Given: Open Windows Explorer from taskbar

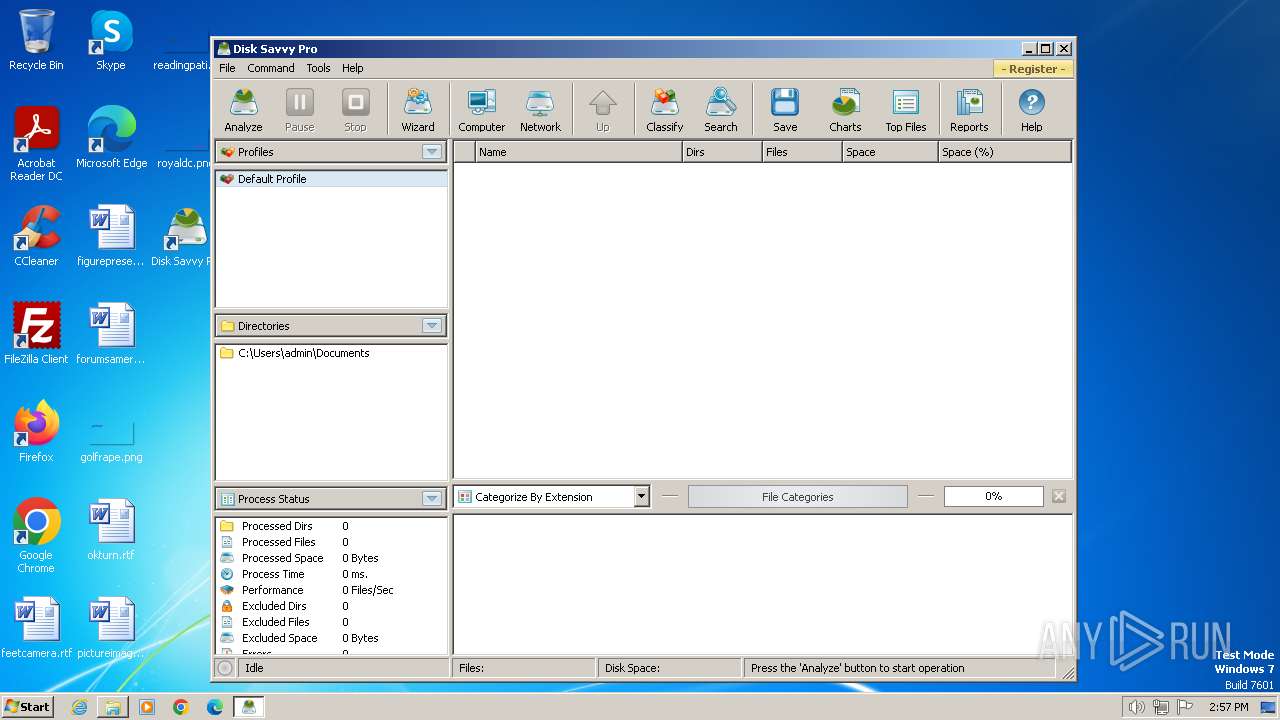Looking at the screenshot, I should (113, 707).
